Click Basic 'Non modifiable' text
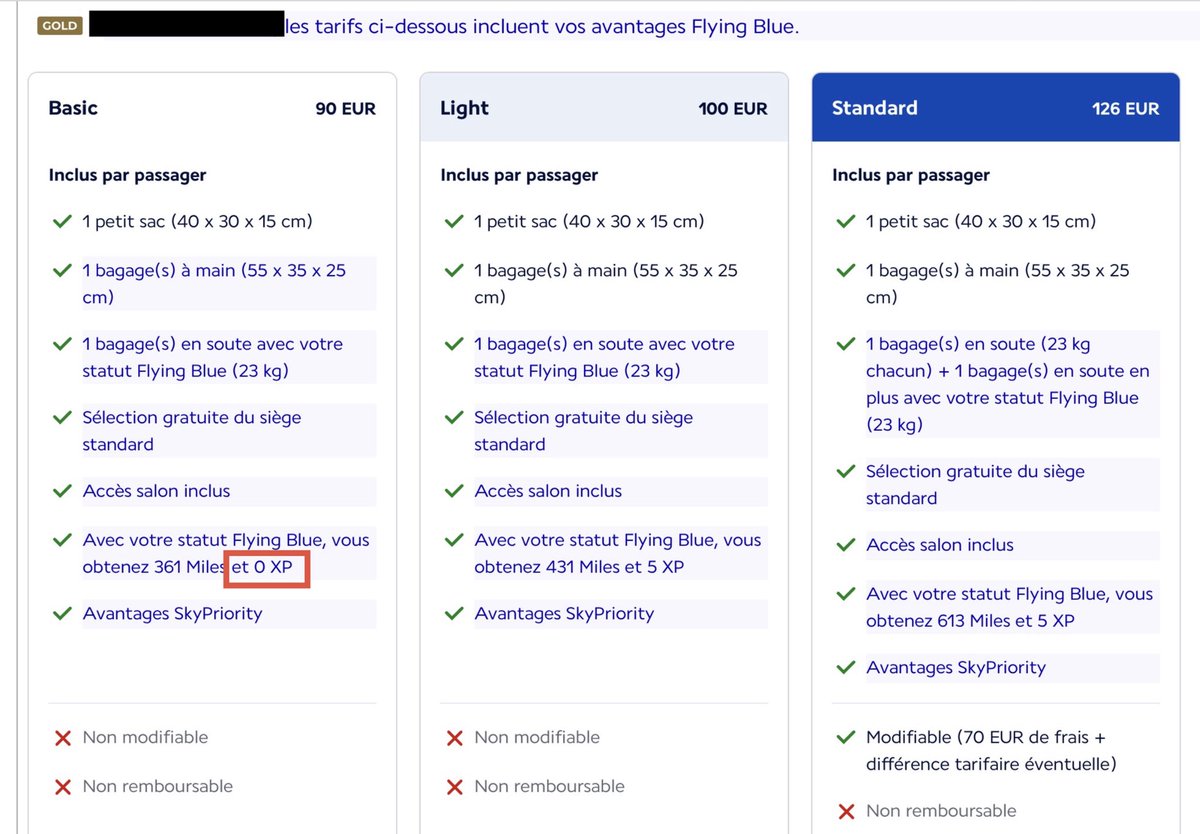1200x834 pixels. 145,737
